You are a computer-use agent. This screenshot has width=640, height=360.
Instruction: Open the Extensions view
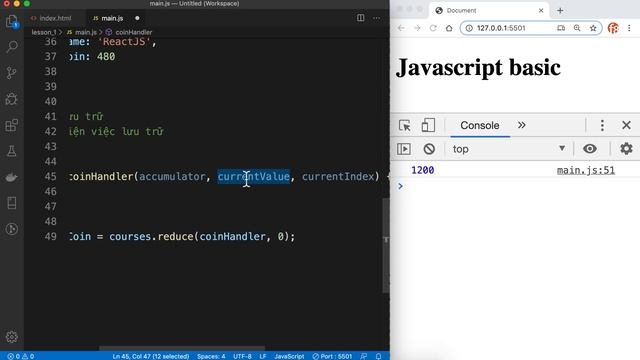click(12, 125)
